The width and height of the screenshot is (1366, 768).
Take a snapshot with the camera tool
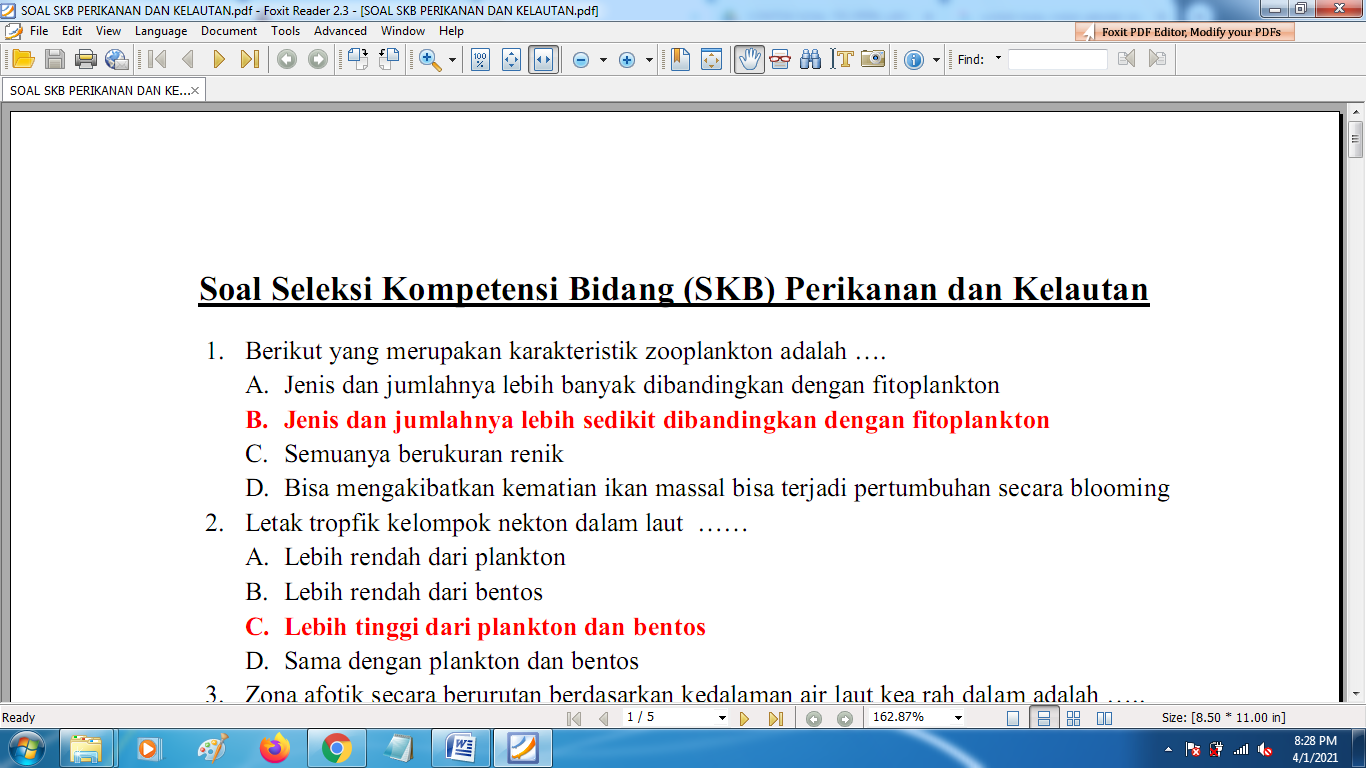(x=874, y=60)
